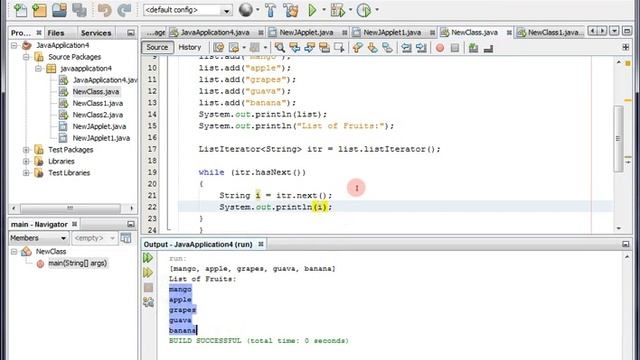Open the Run Project dropdown arrow

[x=324, y=10]
